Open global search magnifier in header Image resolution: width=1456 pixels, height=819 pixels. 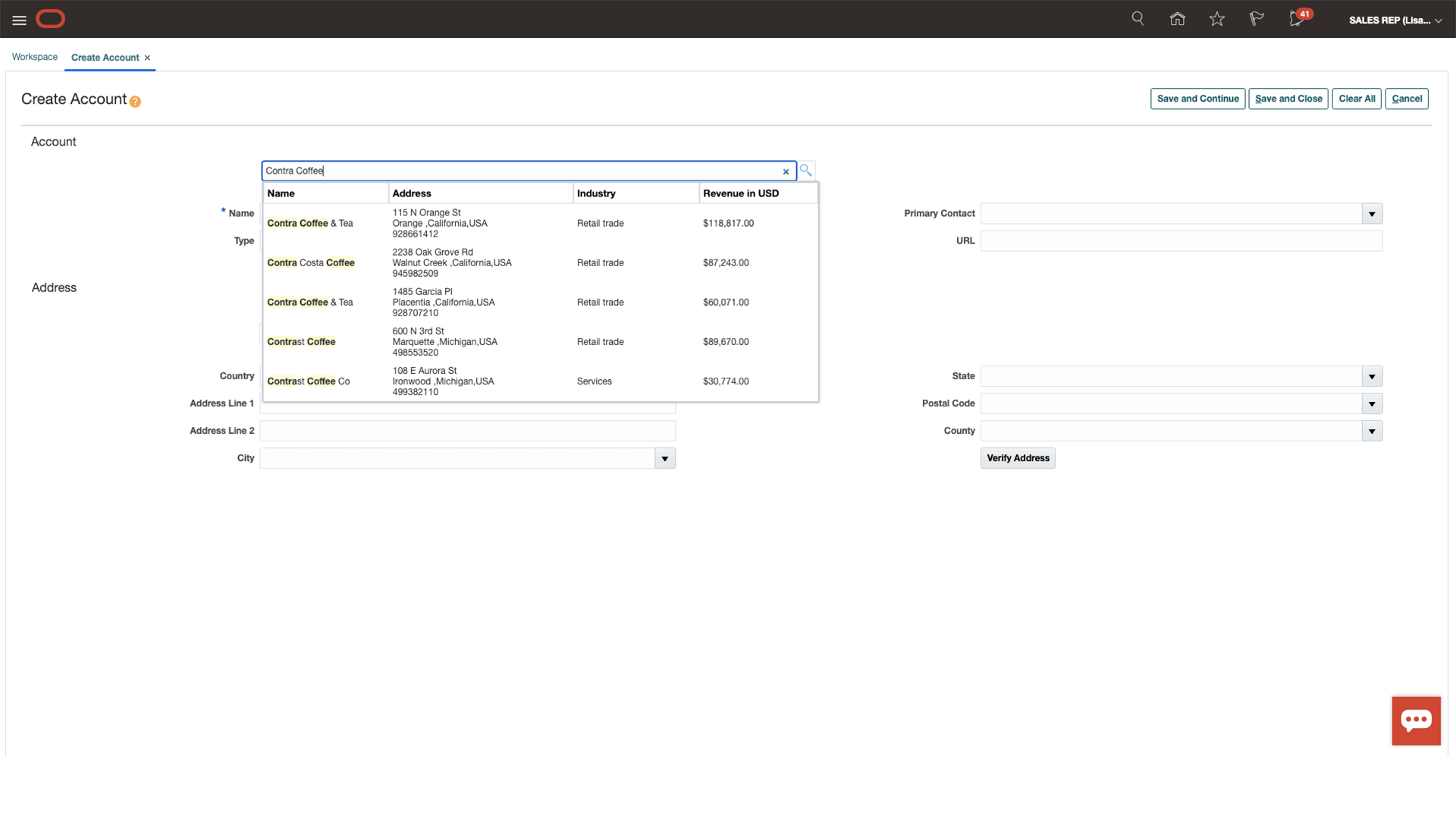[x=1137, y=18]
